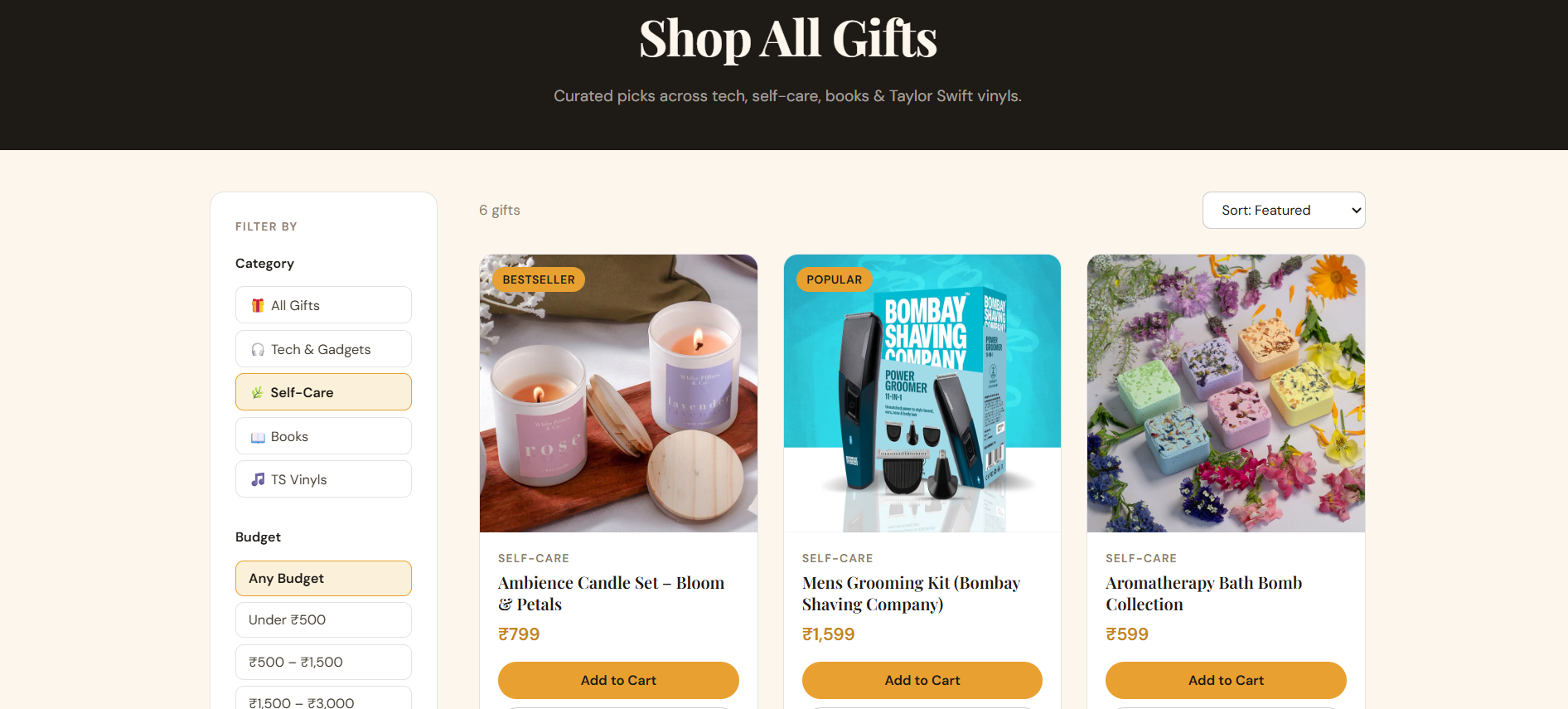
Task: Click the headphones icon for Tech & Gadgets
Action: pyautogui.click(x=258, y=349)
